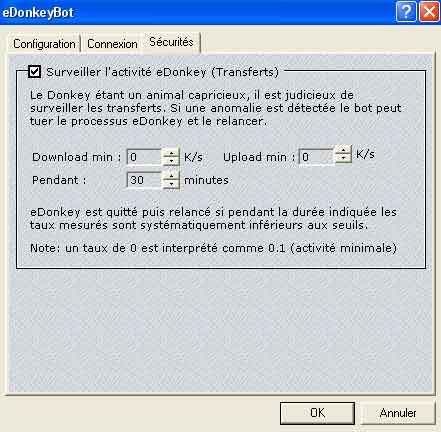This screenshot has height=432, width=441.
Task: Switch to the Connexion tab
Action: 112,44
